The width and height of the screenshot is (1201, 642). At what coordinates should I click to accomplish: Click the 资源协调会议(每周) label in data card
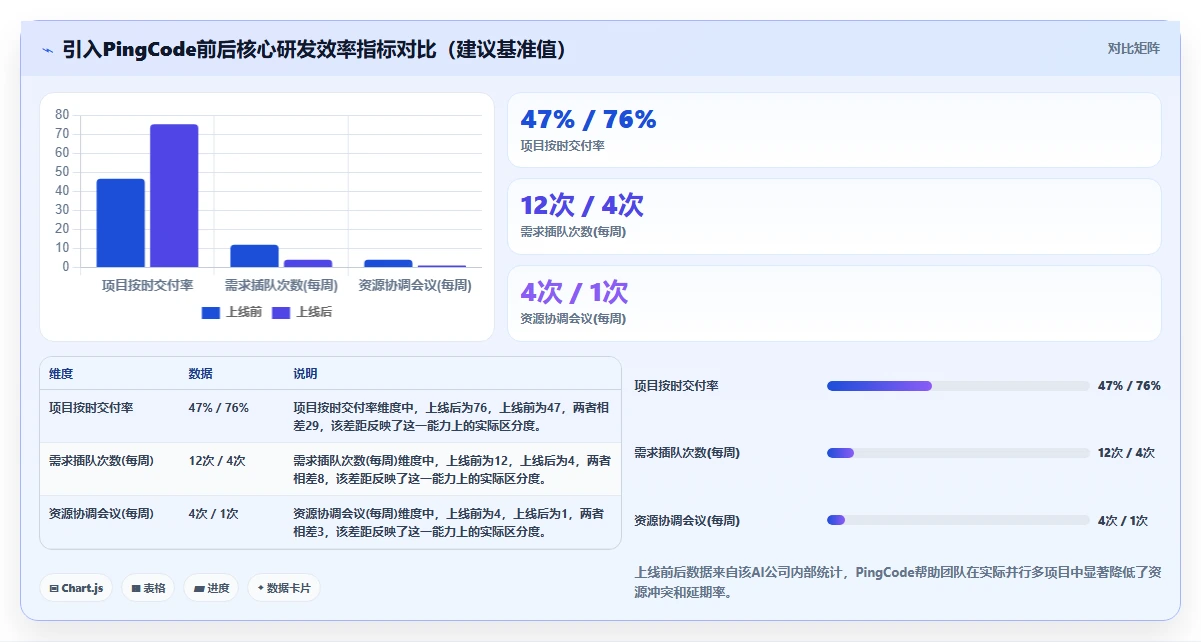(573, 319)
